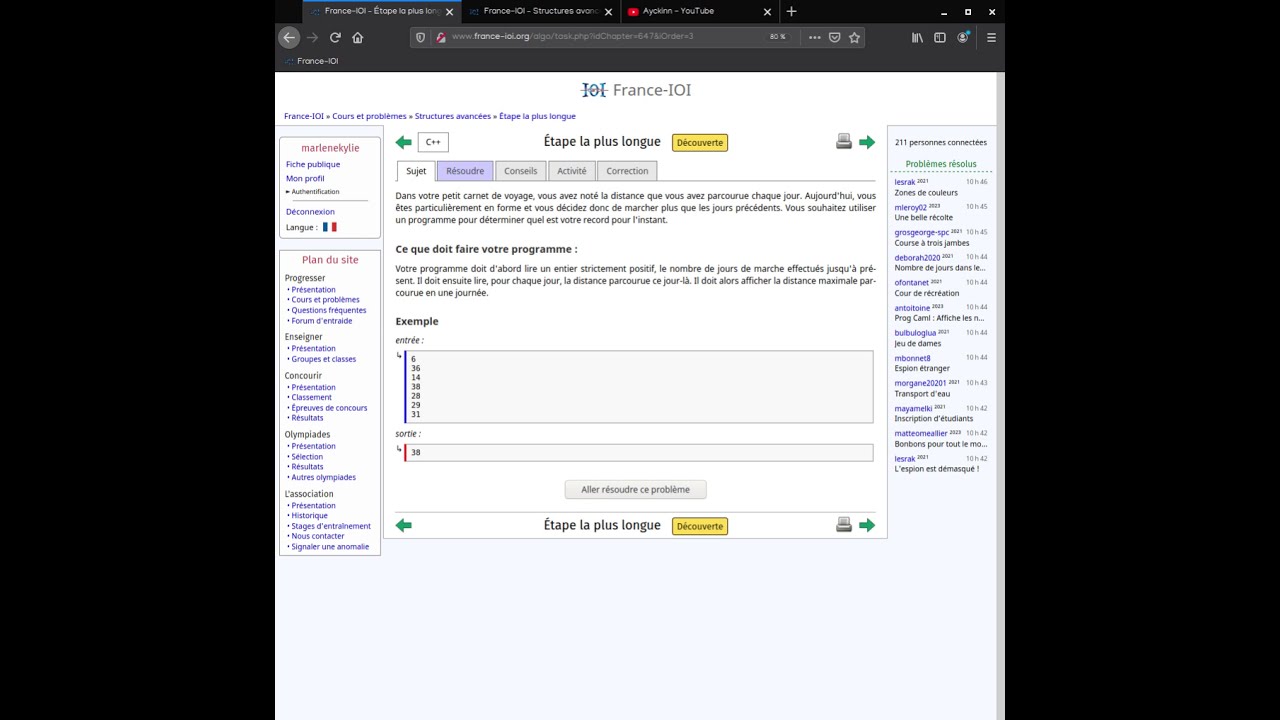Open the Stages d'entraînement link

pos(331,526)
